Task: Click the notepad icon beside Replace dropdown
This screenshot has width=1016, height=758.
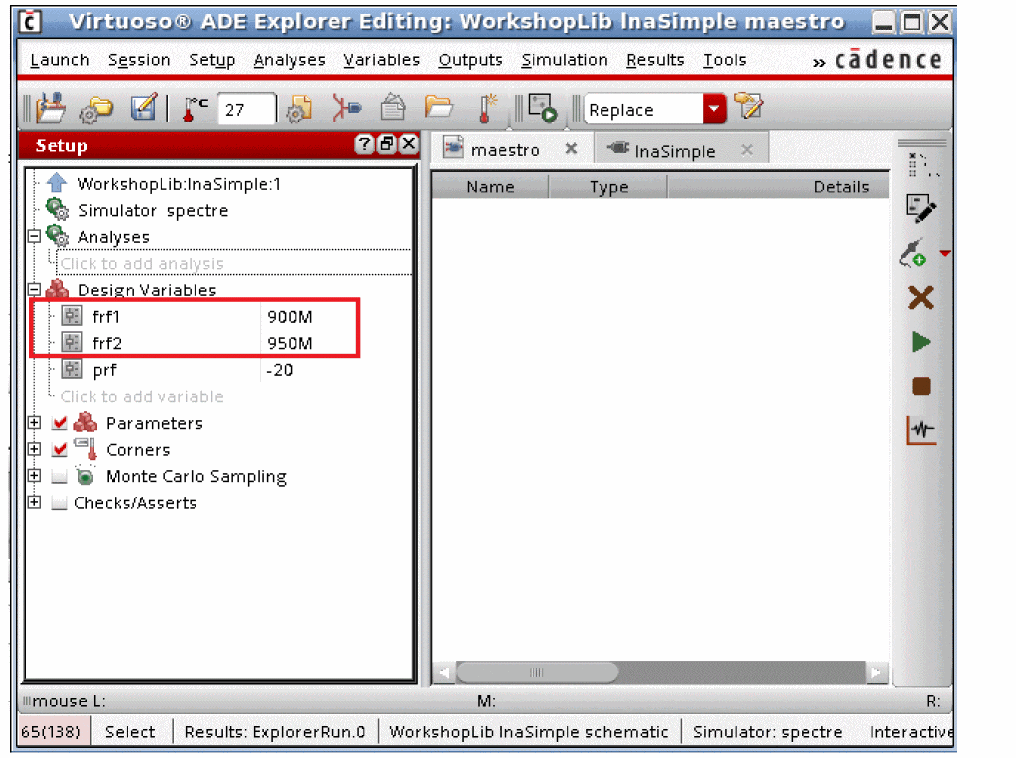Action: (x=748, y=106)
